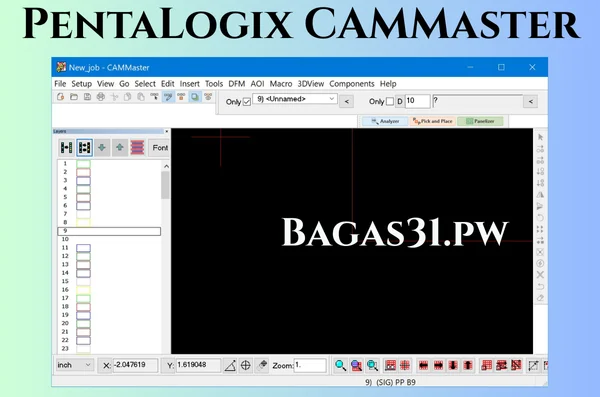The width and height of the screenshot is (600, 397).
Task: Open the Pick and Place tab button
Action: click(432, 121)
